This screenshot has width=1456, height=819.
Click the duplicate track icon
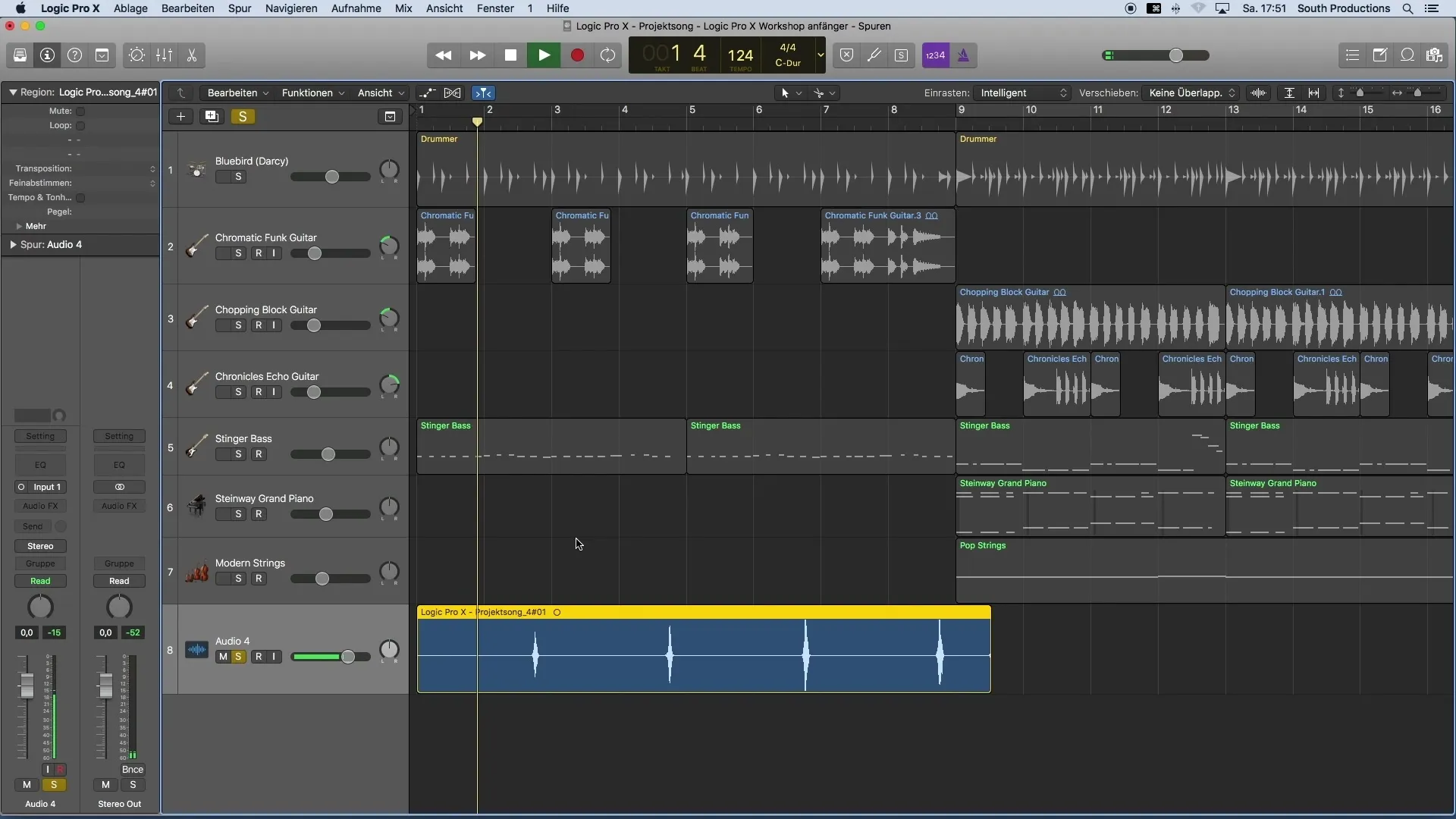[212, 117]
